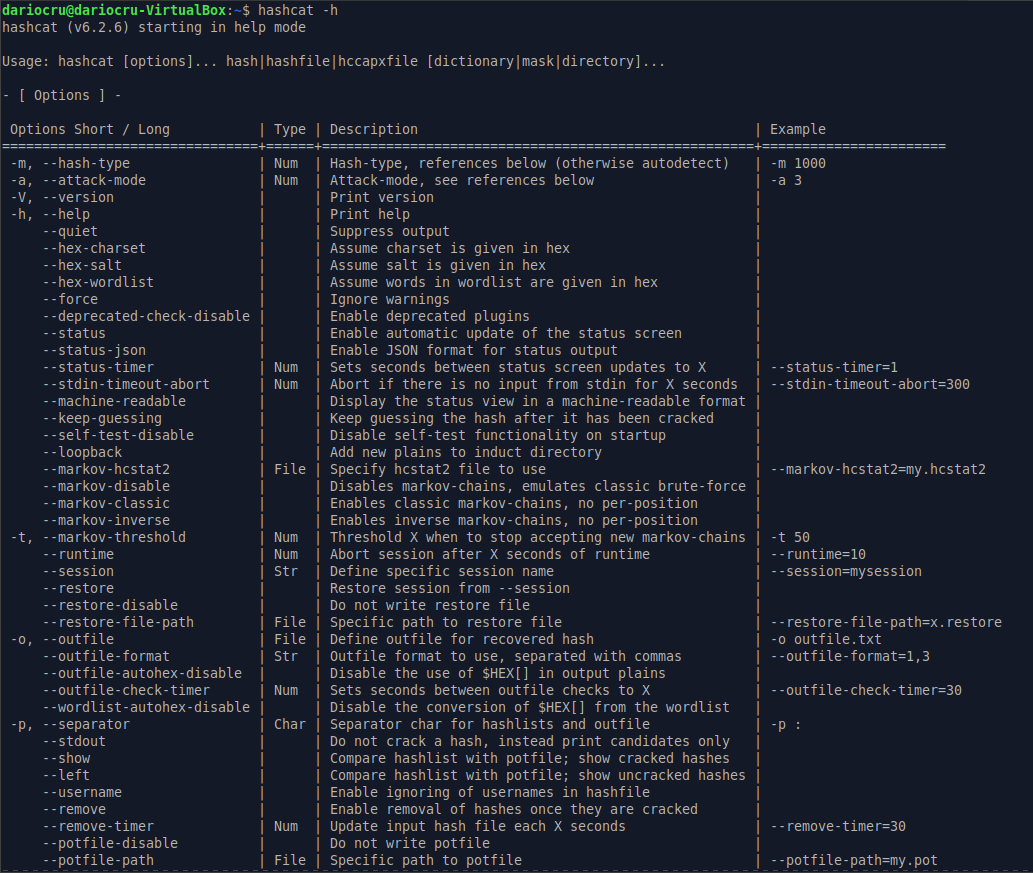Viewport: 1033px width, 873px height.
Task: Click the 'Char' type value
Action: pos(290,725)
